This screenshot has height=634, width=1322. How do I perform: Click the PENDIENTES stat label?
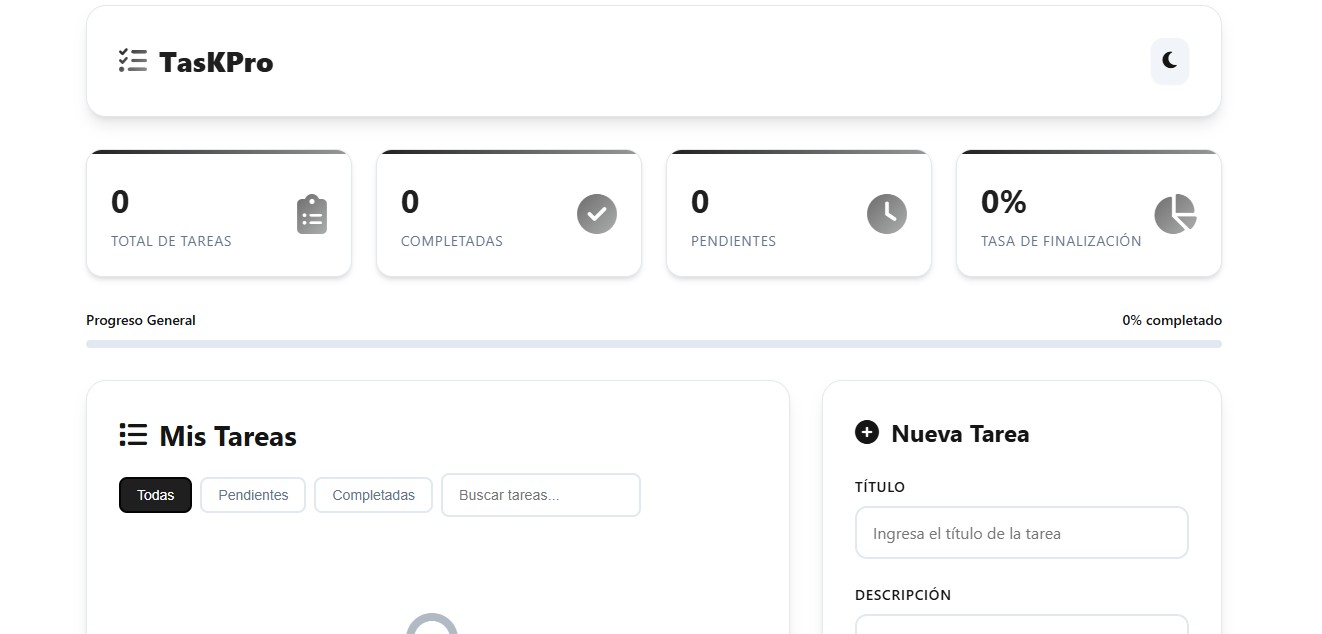[x=733, y=241]
